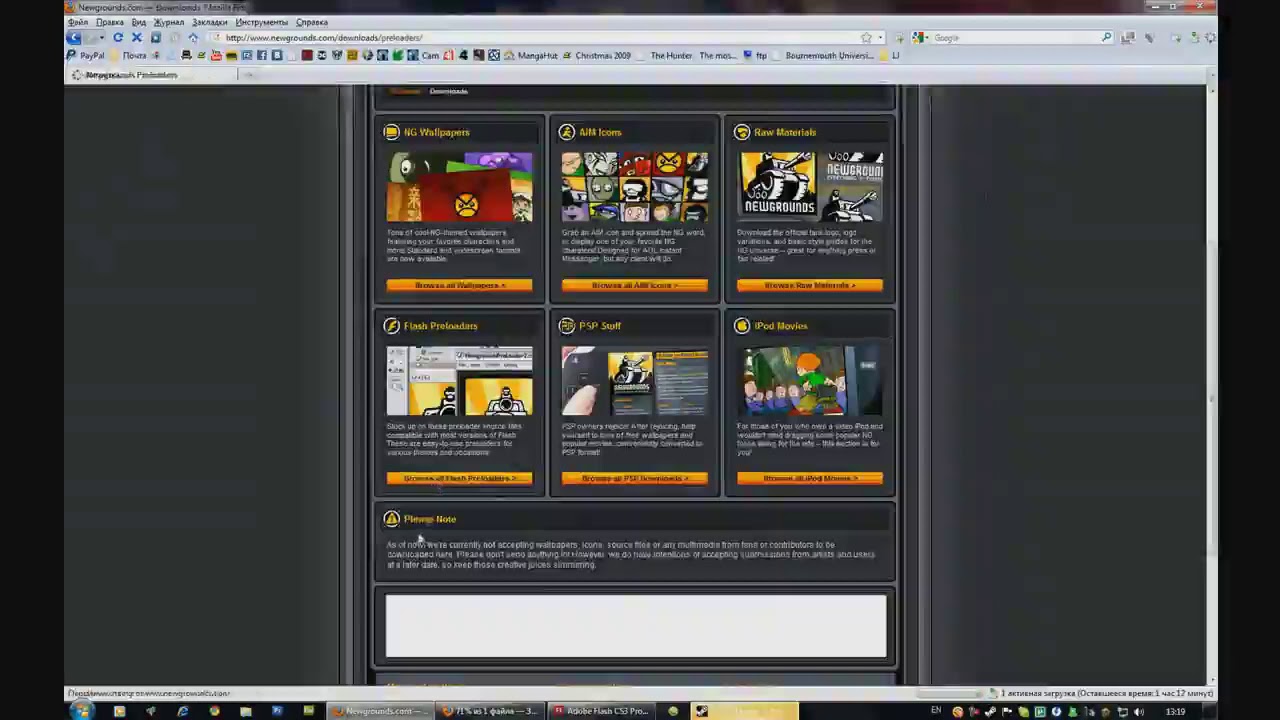The width and height of the screenshot is (1280, 720).
Task: Click the NG Wallpapers heading icon
Action: coord(392,132)
